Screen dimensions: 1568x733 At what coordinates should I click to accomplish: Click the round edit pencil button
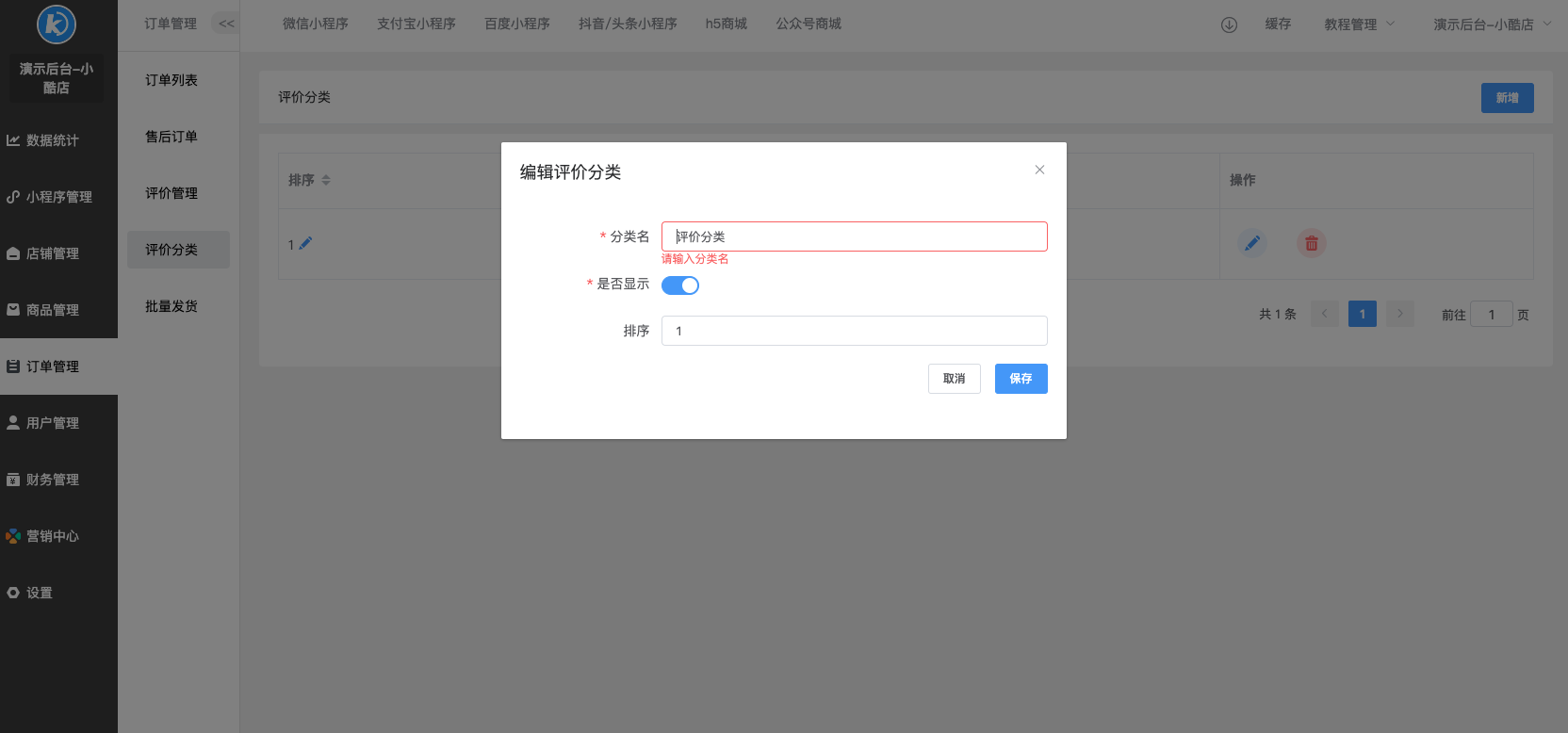tap(1251, 243)
